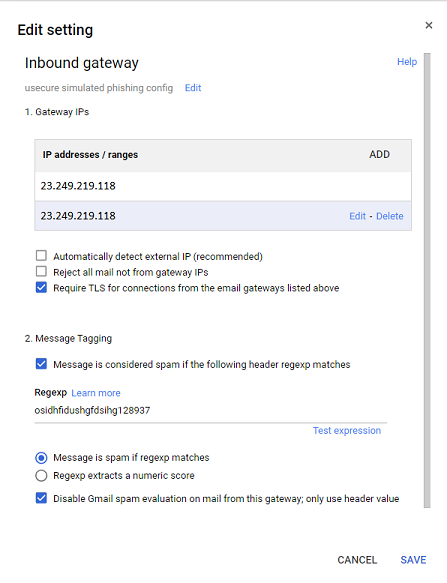
Task: Toggle Message is considered spam header regexp checkbox
Action: click(41, 364)
